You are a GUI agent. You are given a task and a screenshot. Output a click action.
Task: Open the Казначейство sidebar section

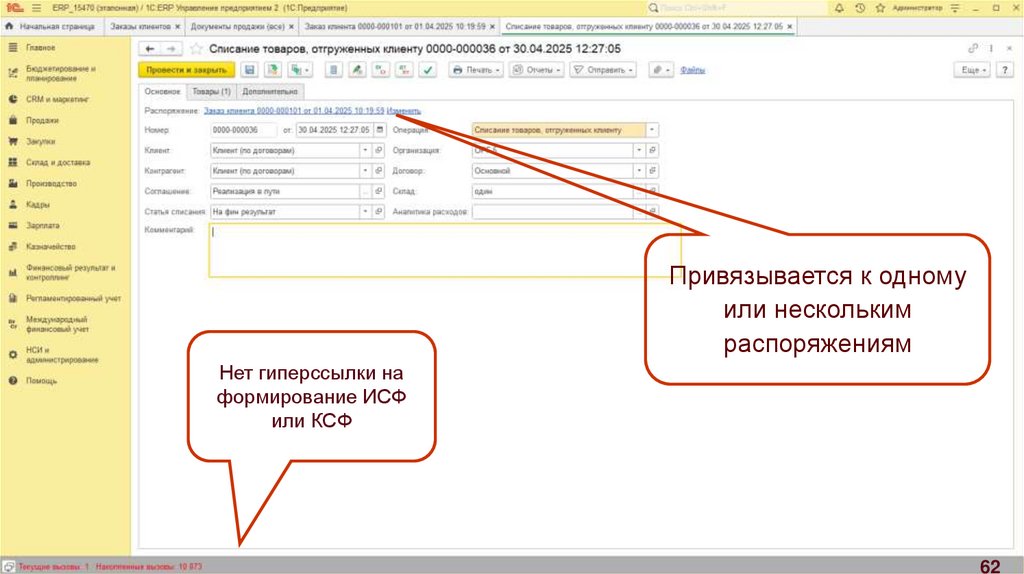pyautogui.click(x=51, y=247)
